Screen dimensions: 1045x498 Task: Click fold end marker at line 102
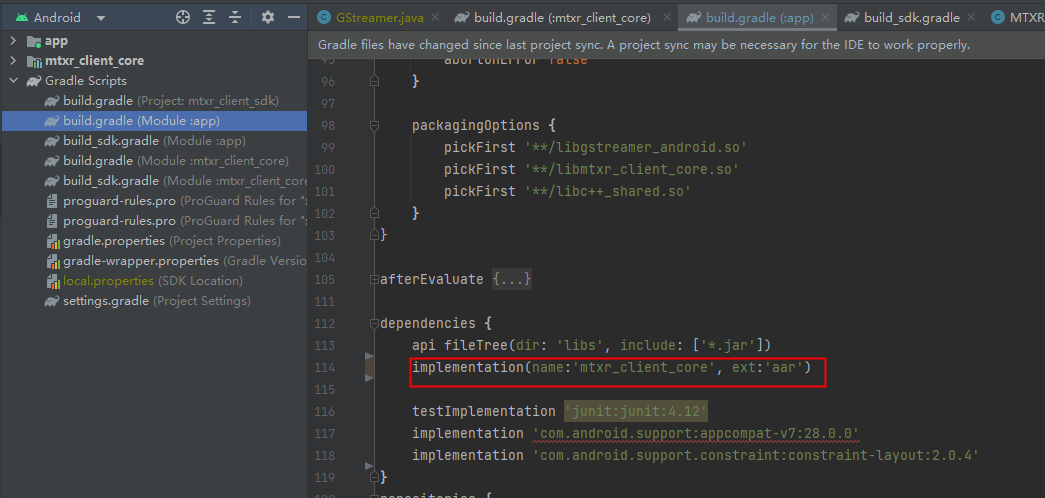[374, 213]
